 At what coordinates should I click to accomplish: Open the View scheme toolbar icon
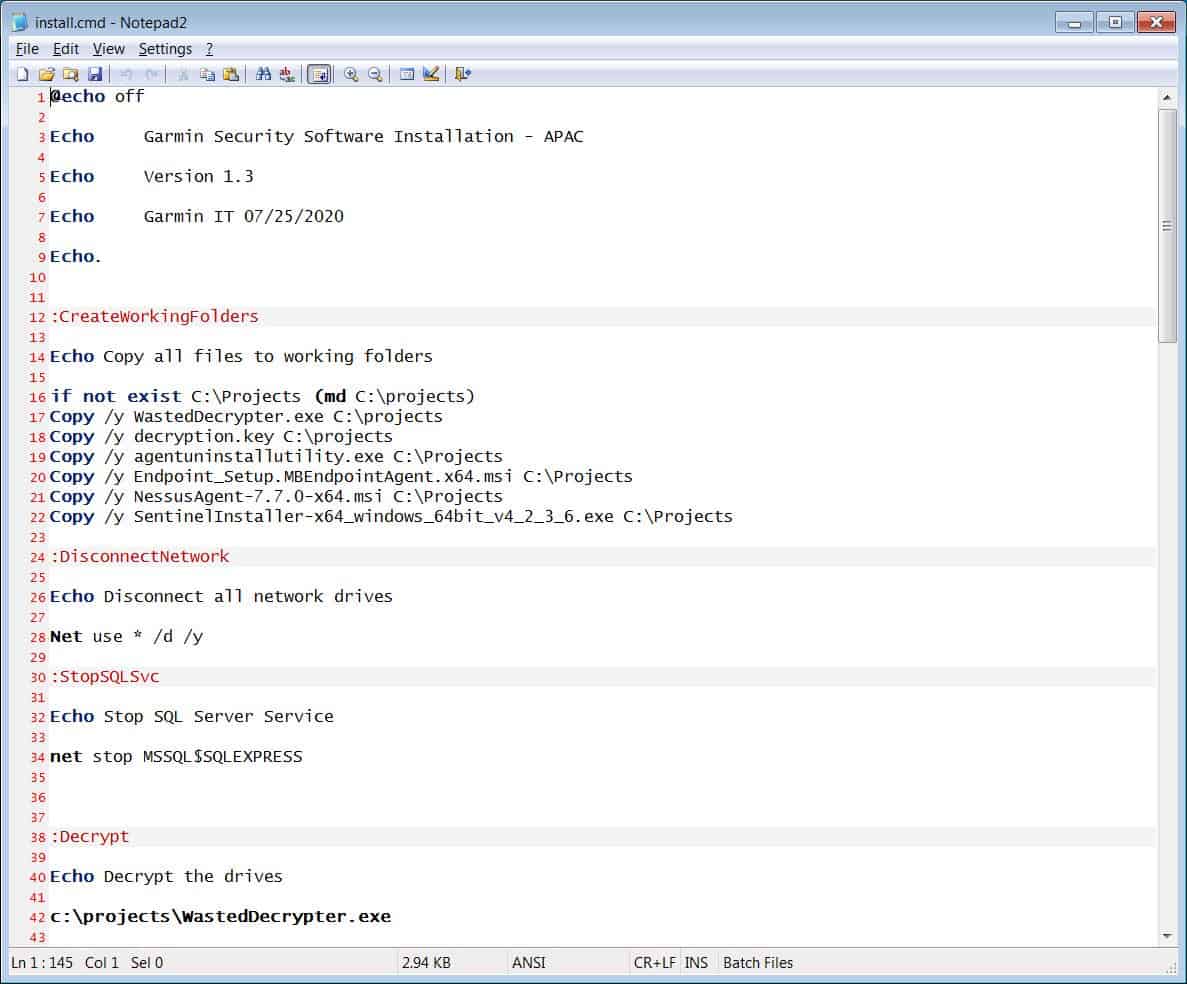pyautogui.click(x=407, y=74)
